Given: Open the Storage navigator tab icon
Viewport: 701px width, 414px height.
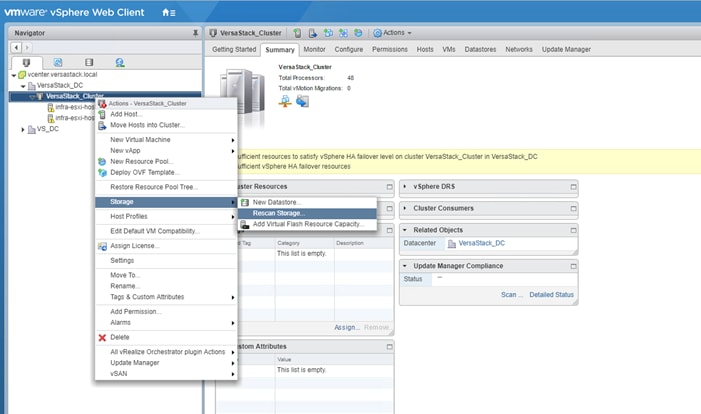Looking at the screenshot, I should [89, 63].
